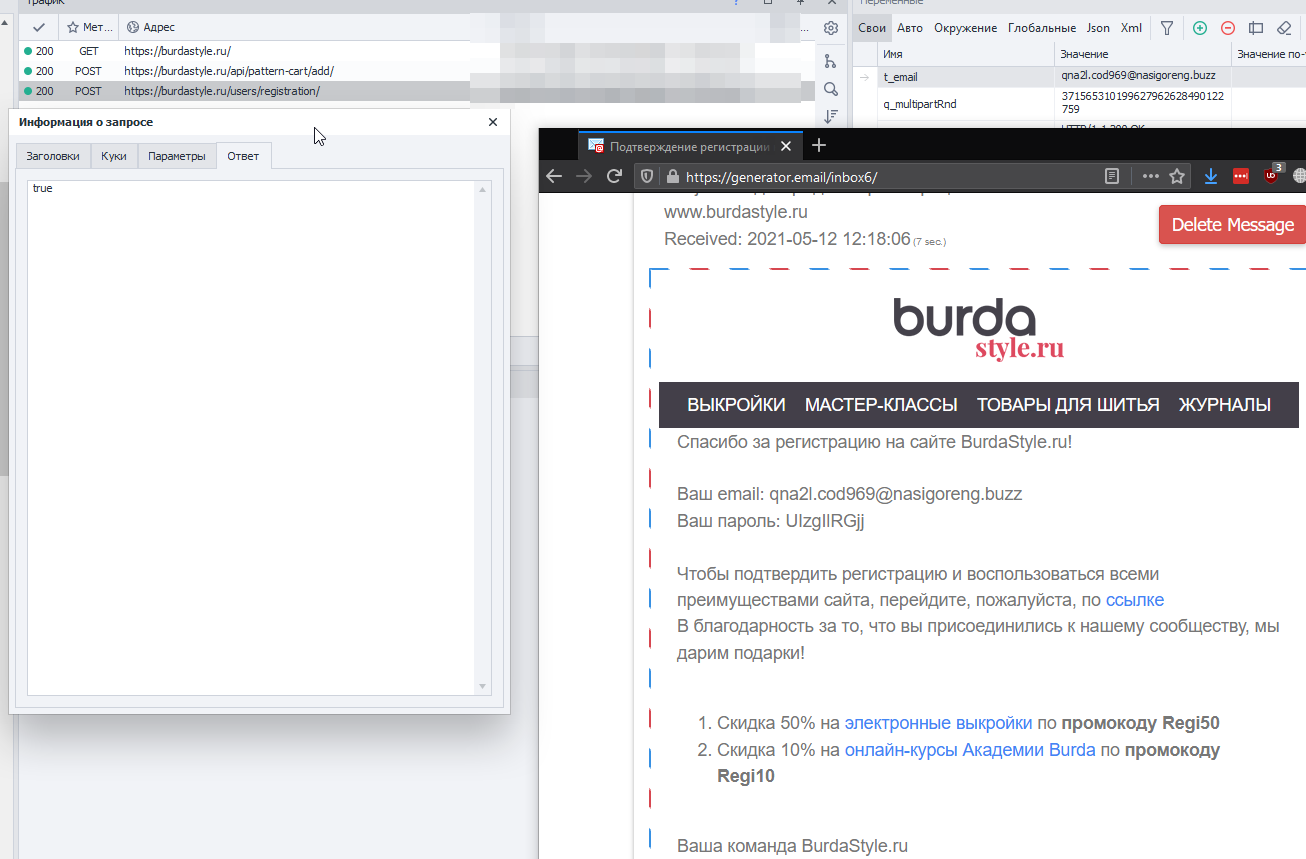Close the registration confirmation browser tab
This screenshot has height=859, width=1306.
[786, 147]
